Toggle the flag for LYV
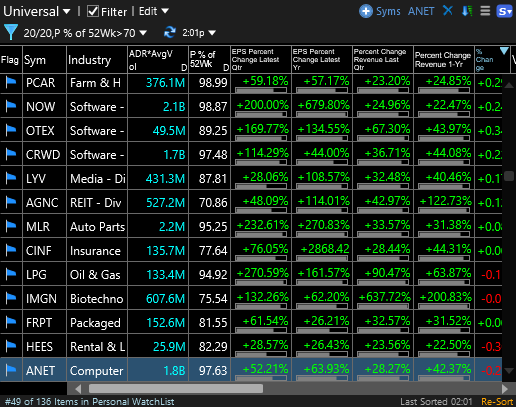The image size is (516, 407). point(11,178)
